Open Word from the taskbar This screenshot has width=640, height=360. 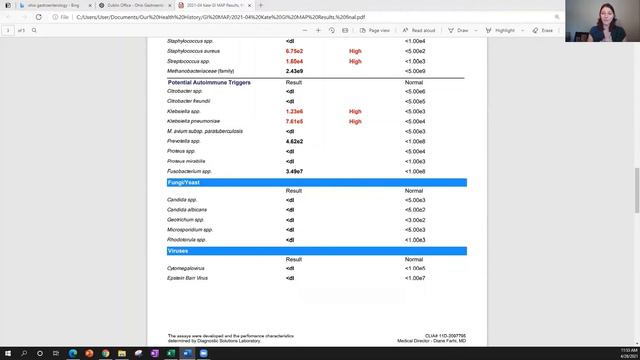[187, 353]
